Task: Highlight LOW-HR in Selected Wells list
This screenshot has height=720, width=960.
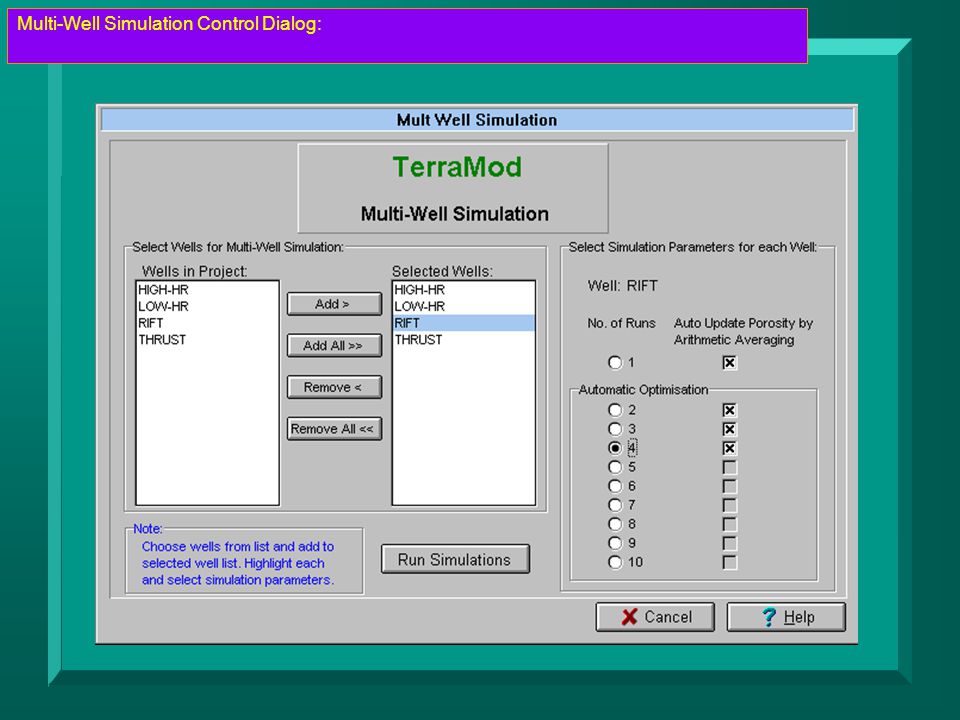Action: coord(463,306)
